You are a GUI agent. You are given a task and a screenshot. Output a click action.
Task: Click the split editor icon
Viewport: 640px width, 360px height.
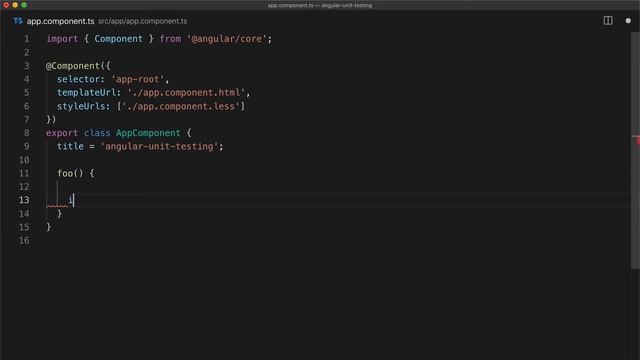(x=608, y=20)
